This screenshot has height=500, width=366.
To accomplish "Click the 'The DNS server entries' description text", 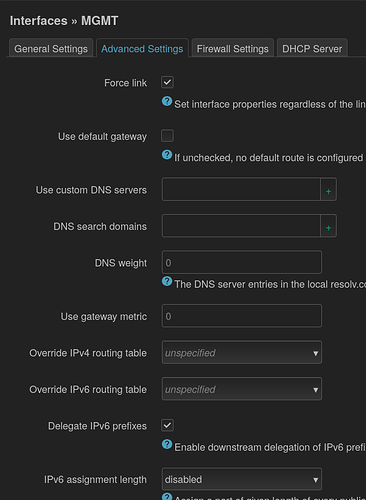I will [270, 284].
